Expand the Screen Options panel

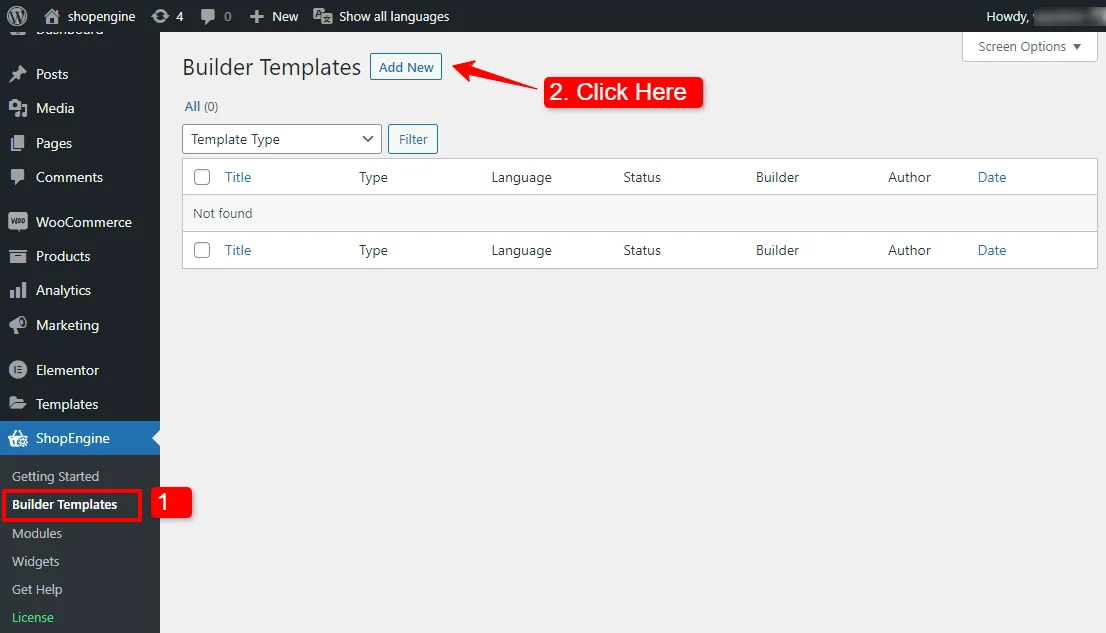coord(1029,47)
